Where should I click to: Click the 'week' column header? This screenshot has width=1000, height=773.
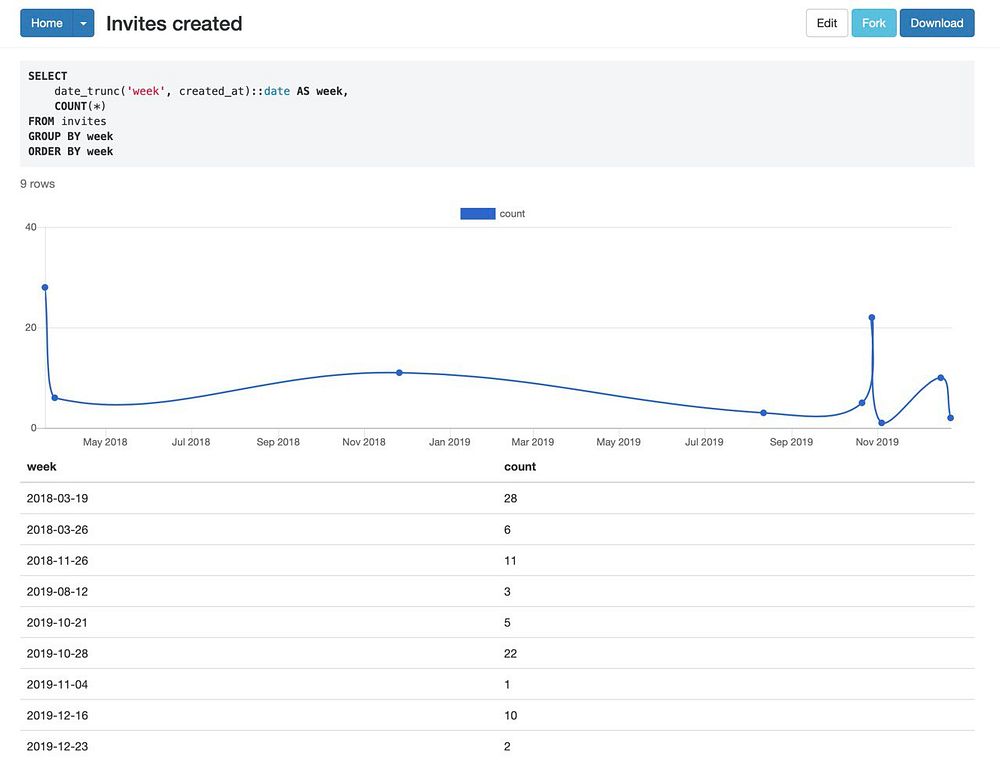coord(42,467)
